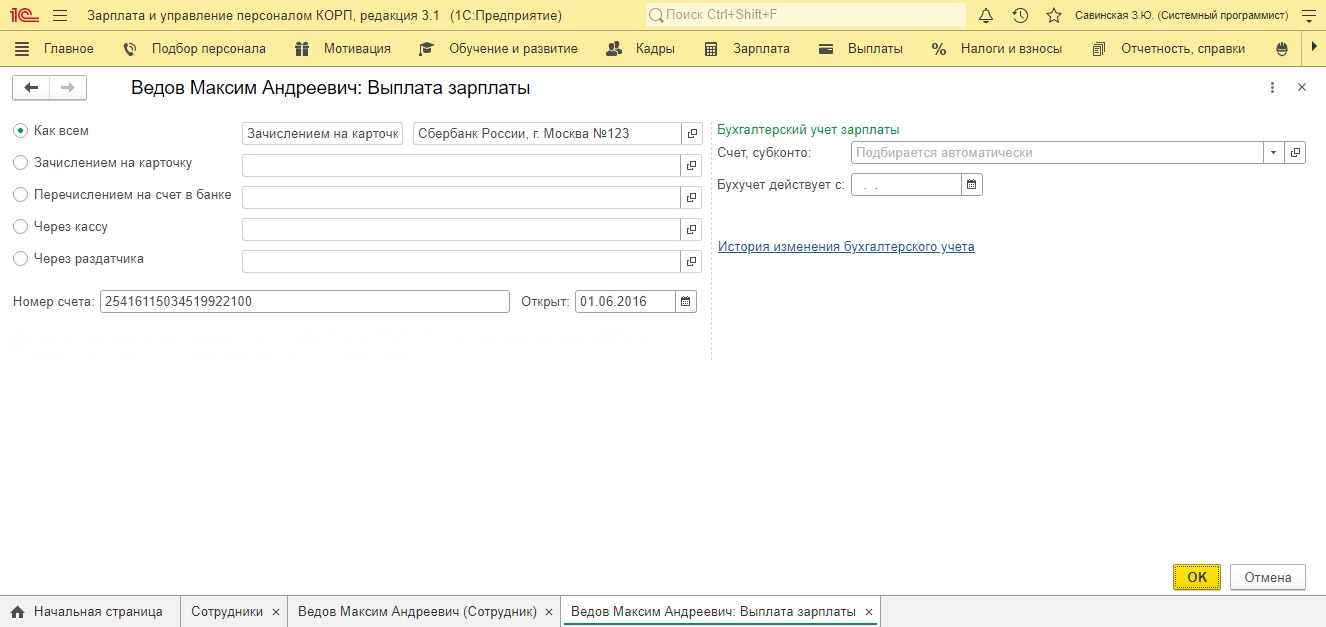Select Перечислением на счет в банке
Image resolution: width=1326 pixels, height=627 pixels.
pyautogui.click(x=20, y=195)
